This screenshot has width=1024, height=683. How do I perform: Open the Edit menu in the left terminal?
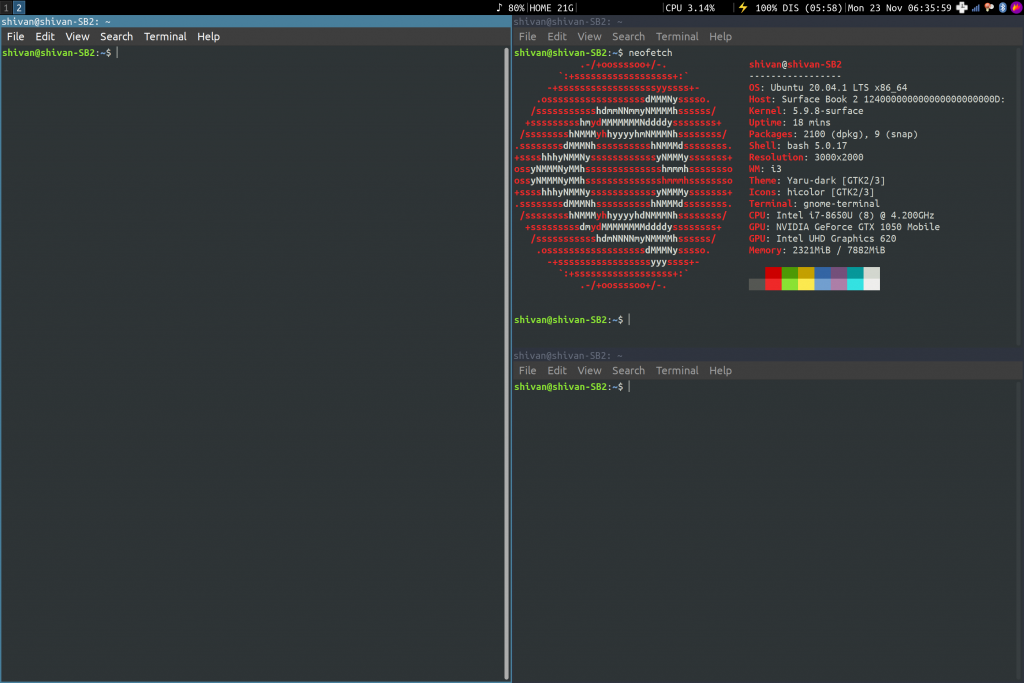(45, 36)
